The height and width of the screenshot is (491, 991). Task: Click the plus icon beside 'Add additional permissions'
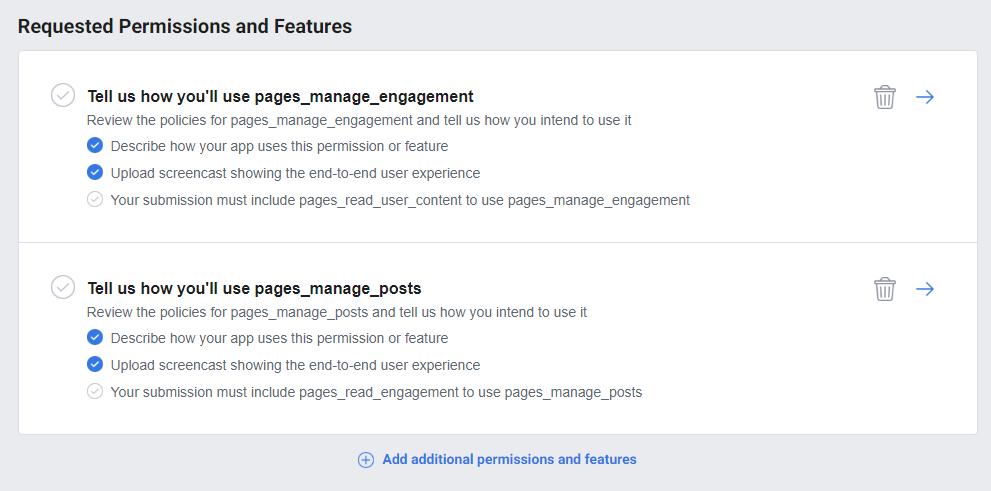(x=366, y=459)
